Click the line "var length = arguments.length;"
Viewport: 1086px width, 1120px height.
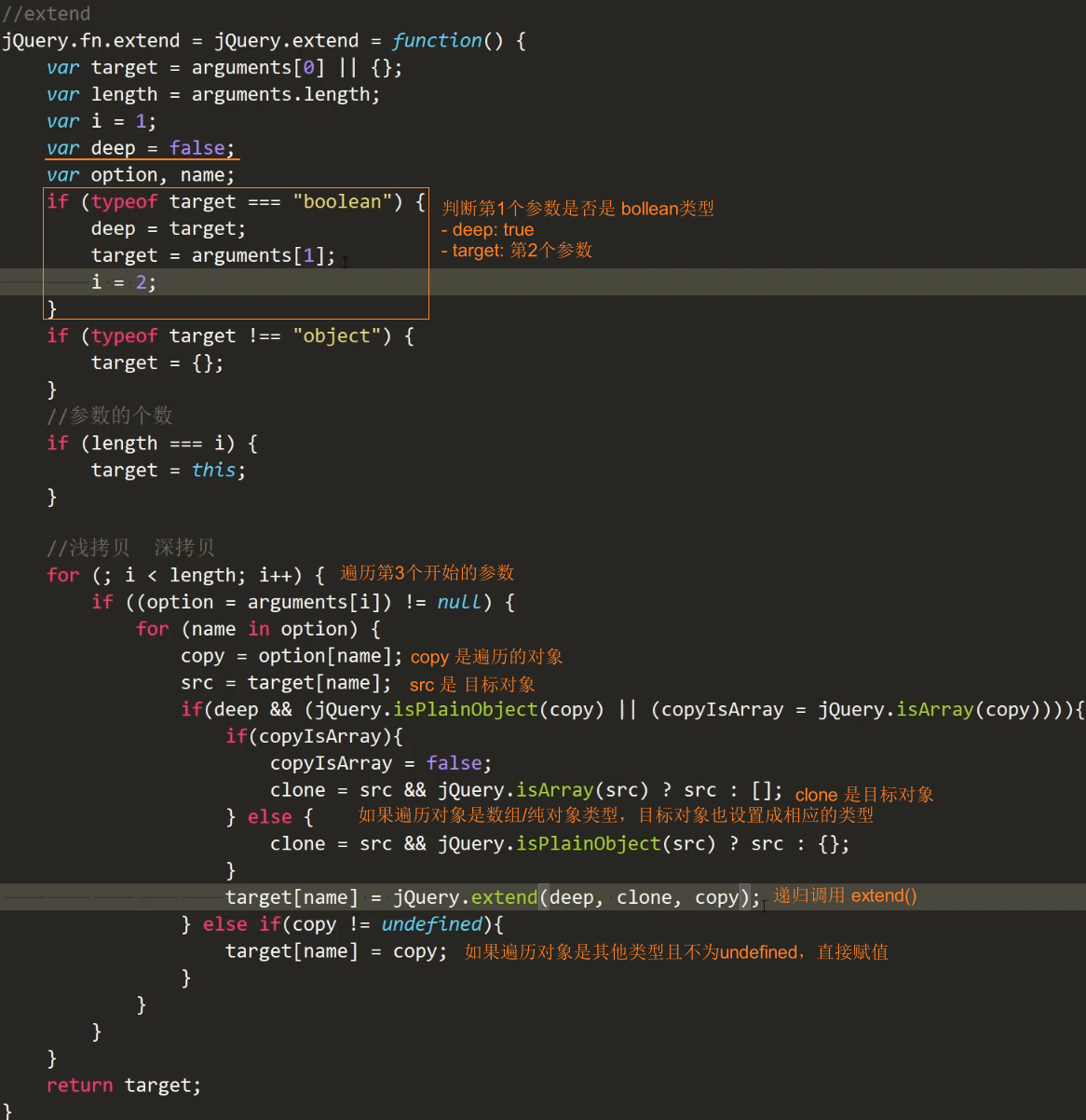pyautogui.click(x=213, y=95)
